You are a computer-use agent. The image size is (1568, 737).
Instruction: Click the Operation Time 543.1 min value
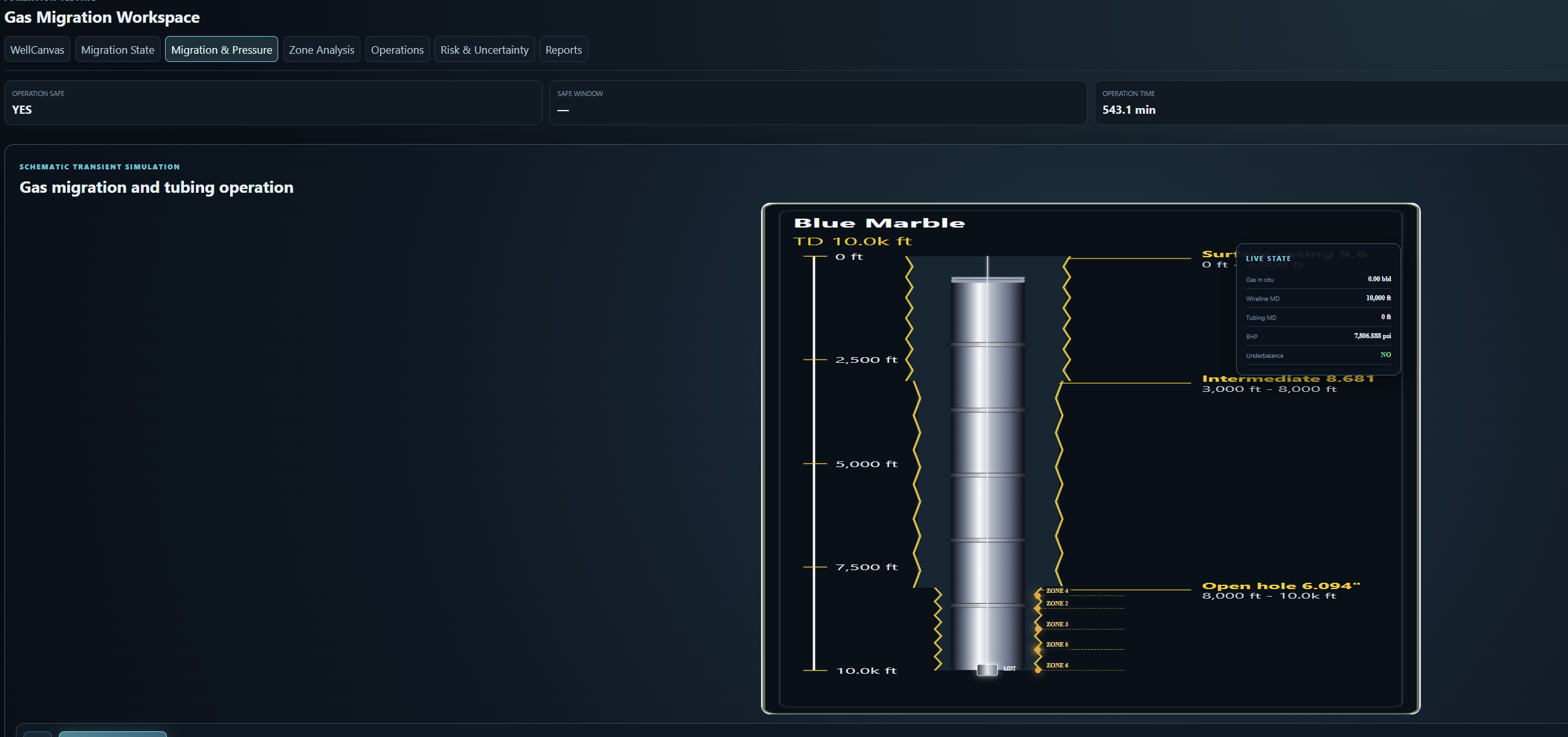pos(1129,110)
